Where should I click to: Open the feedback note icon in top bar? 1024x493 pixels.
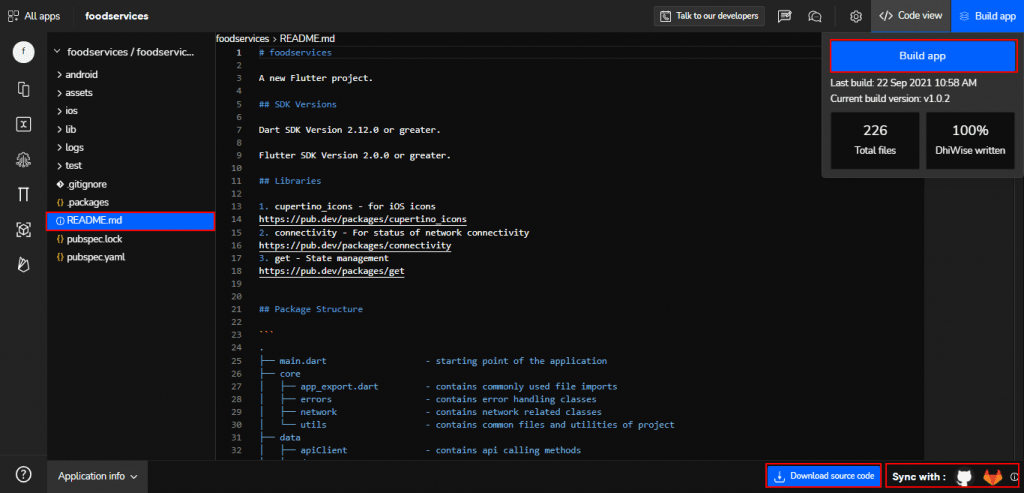[784, 16]
